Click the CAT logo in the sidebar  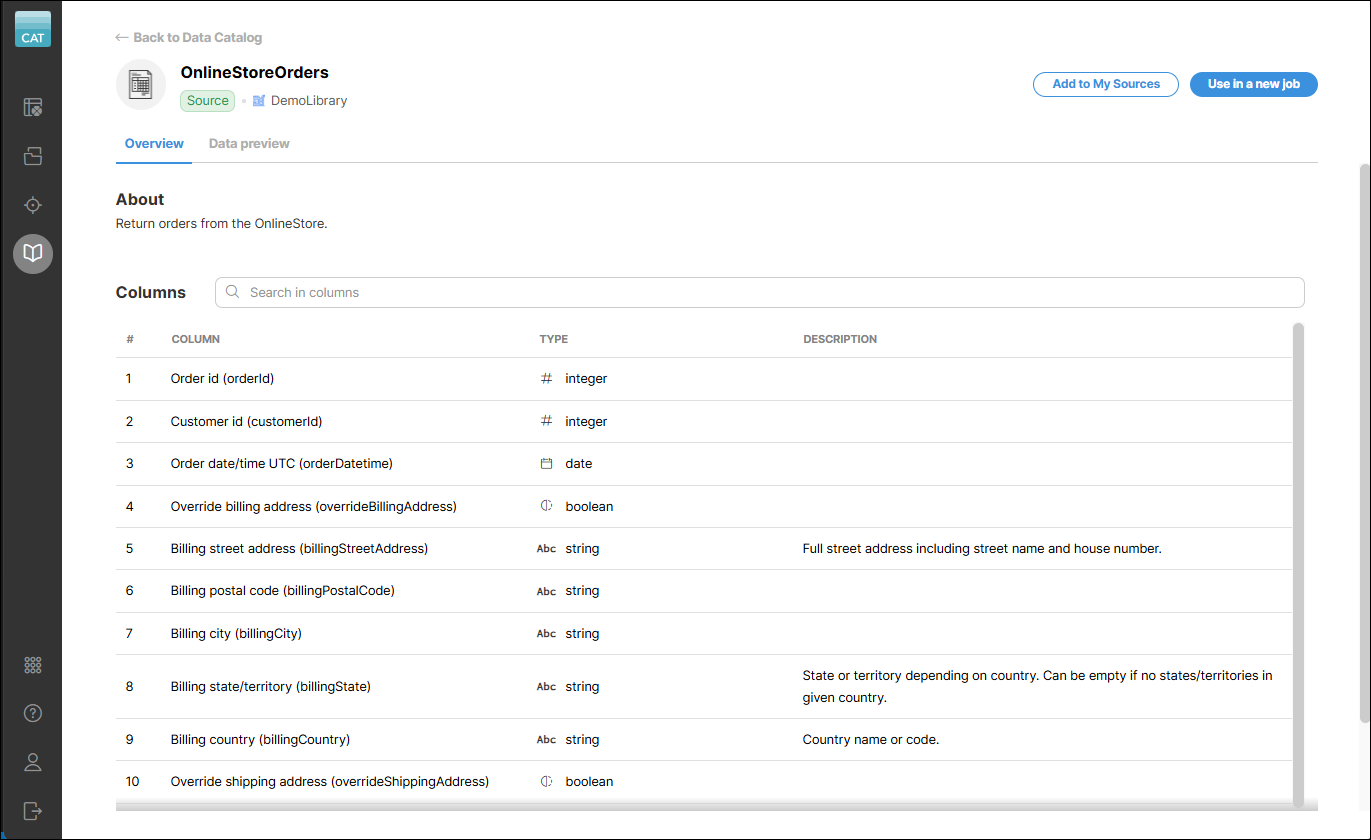coord(33,29)
